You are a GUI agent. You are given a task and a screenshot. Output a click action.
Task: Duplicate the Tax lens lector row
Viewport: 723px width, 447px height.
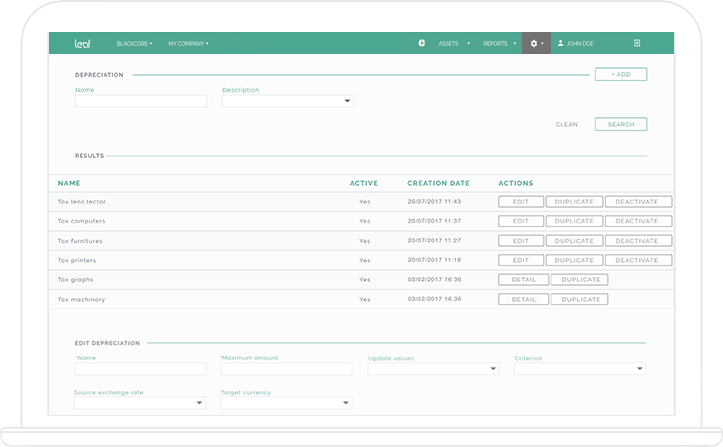coord(574,202)
